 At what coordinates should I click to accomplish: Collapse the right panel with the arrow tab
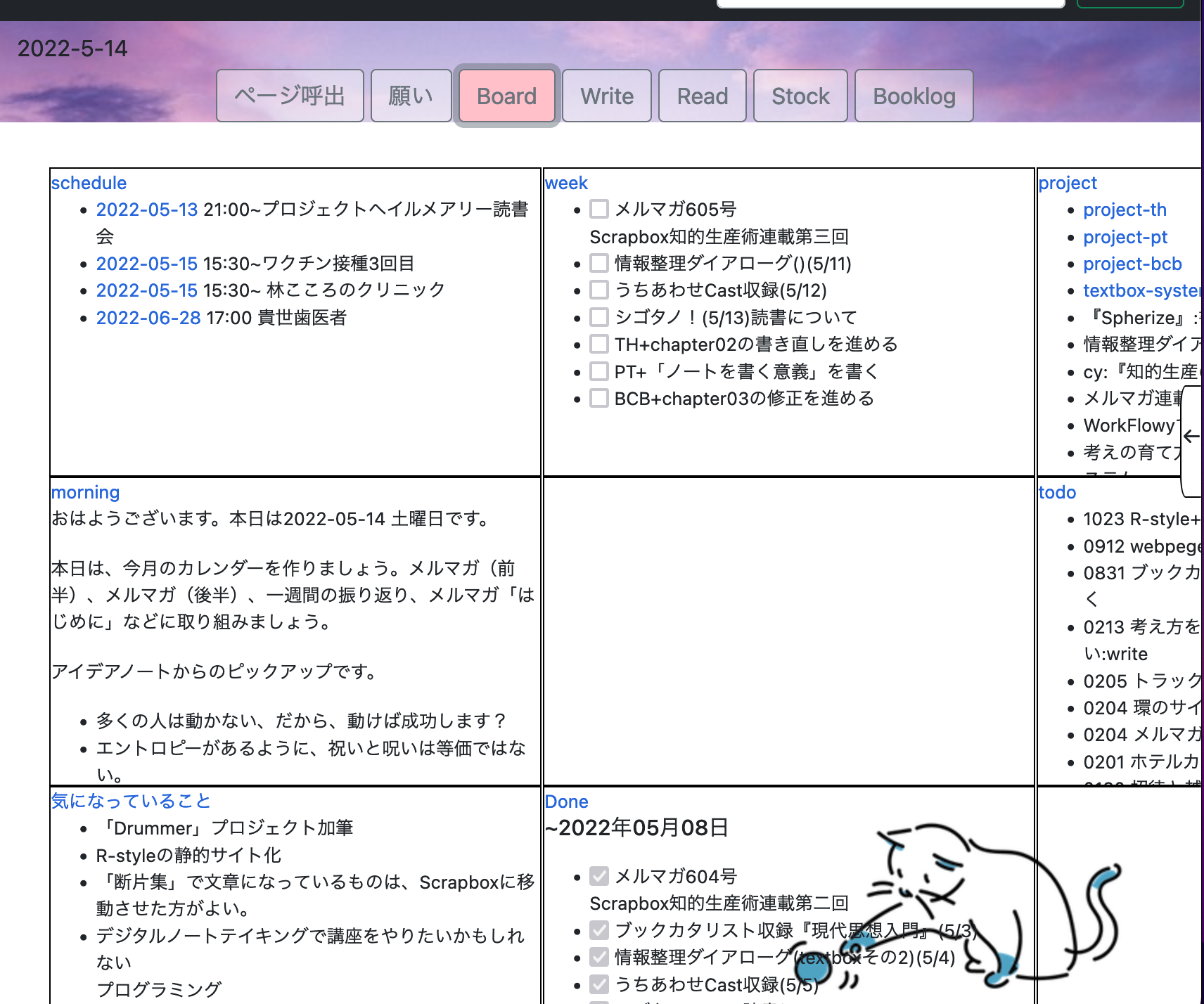click(1191, 436)
